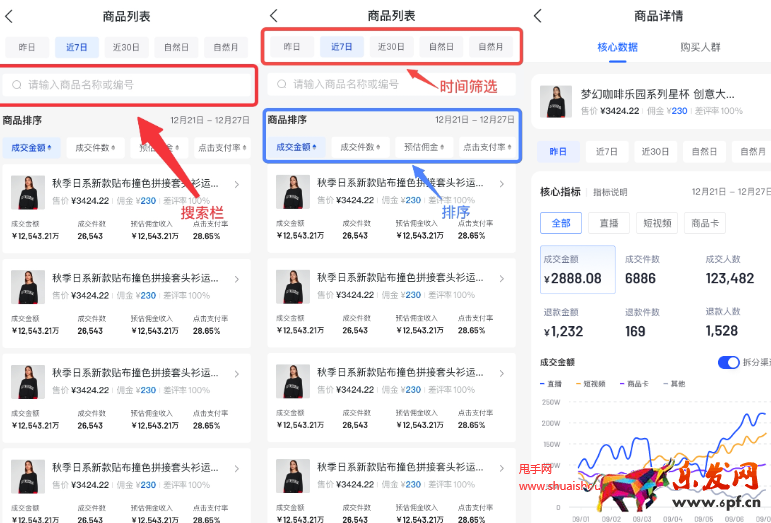Click the 梦幻咖啡乐园系列星杯 product title
Image resolution: width=771 pixels, height=523 pixels.
pyautogui.click(x=657, y=94)
